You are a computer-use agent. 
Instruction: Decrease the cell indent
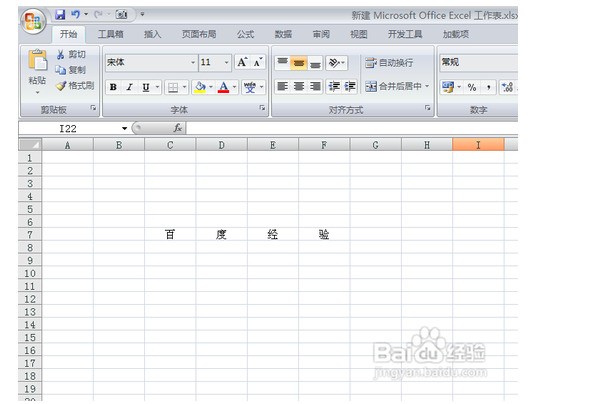click(334, 87)
